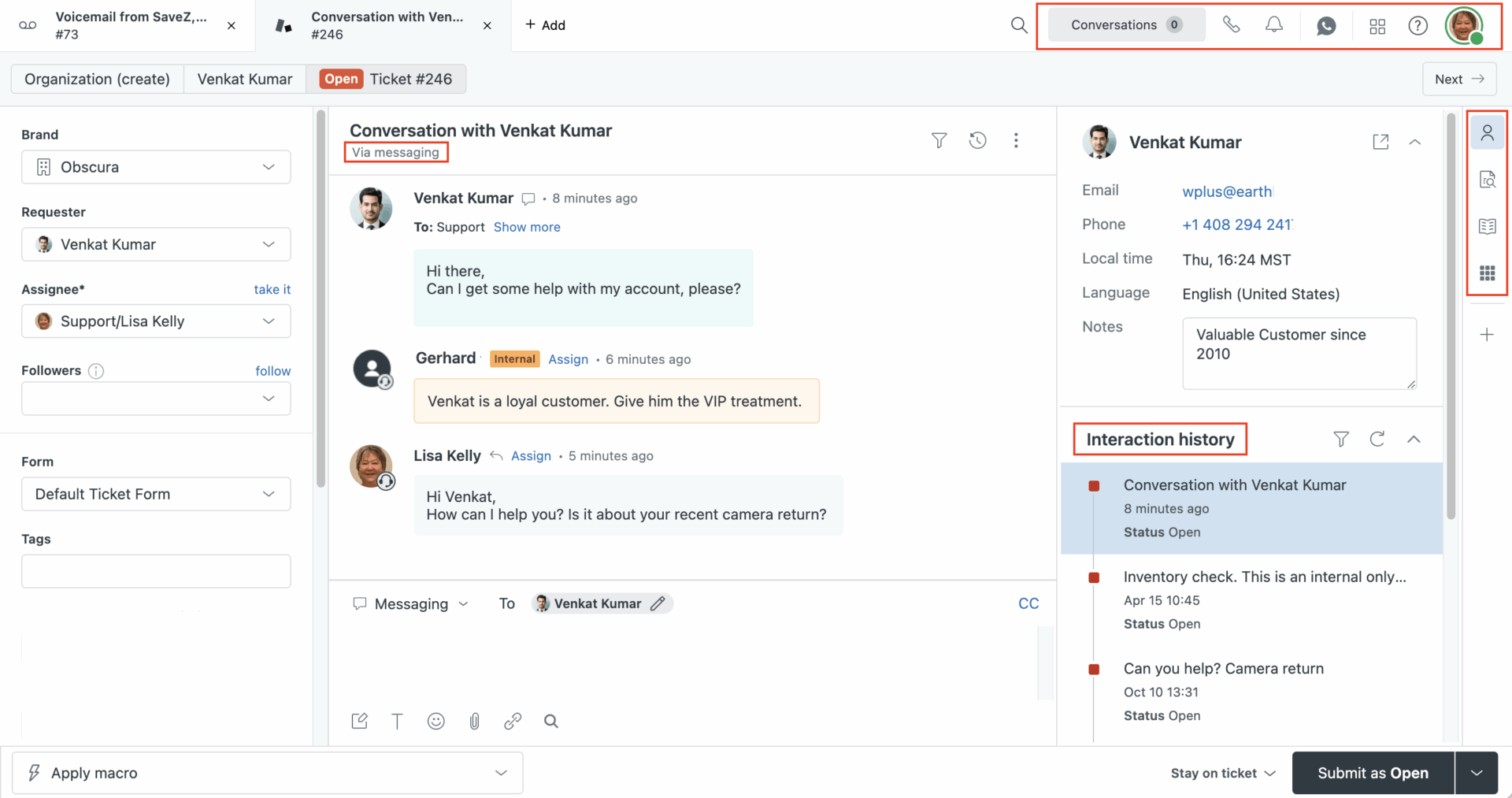The width and height of the screenshot is (1512, 798).
Task: Open the Default Ticket Form dropdown
Action: [155, 494]
